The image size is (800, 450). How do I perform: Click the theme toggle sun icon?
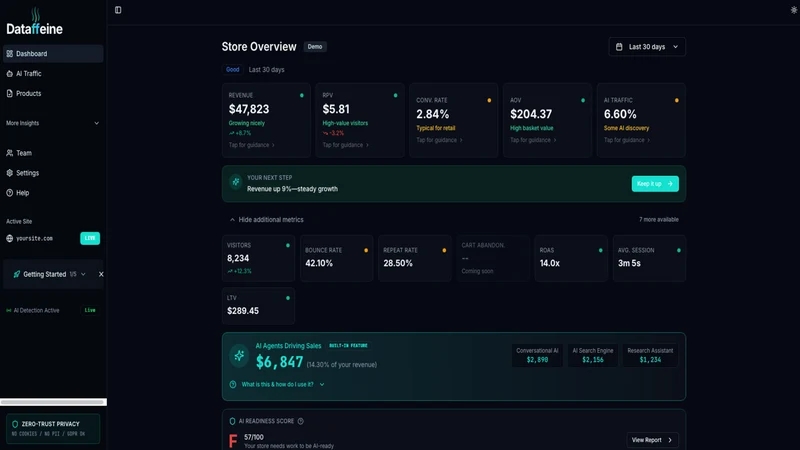point(794,10)
